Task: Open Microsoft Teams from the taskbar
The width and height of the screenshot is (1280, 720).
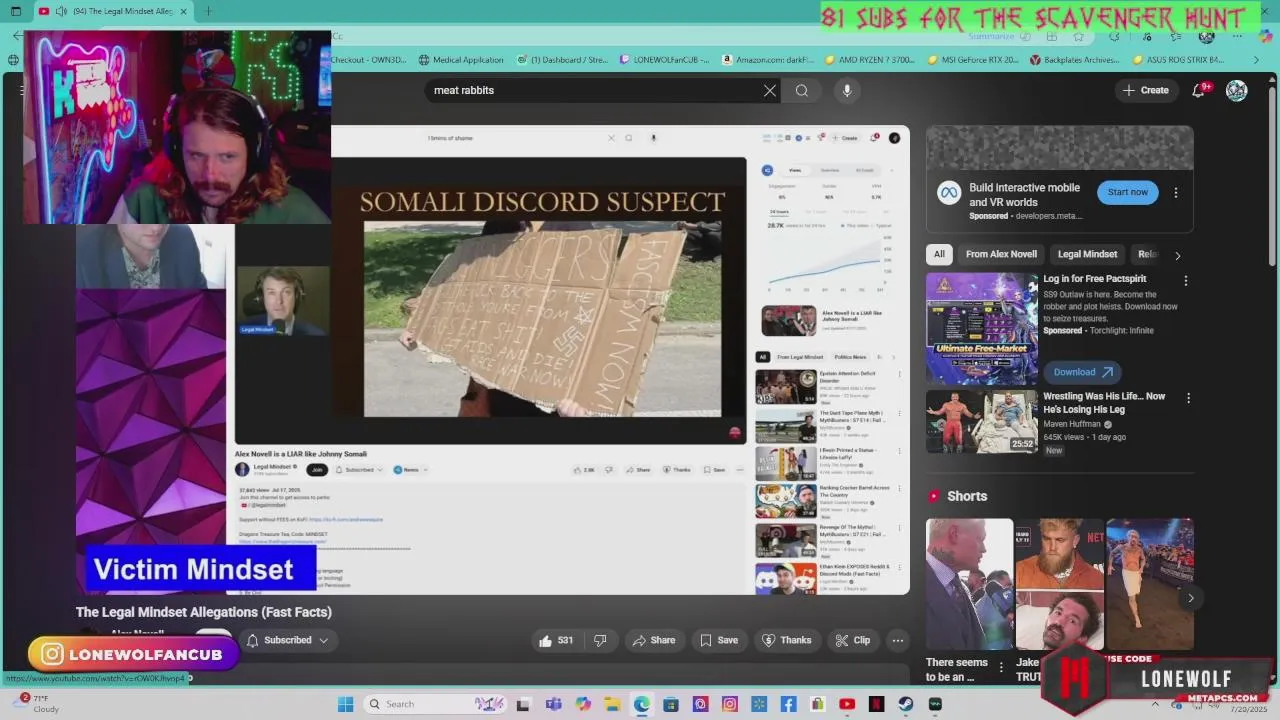Action: (553, 704)
